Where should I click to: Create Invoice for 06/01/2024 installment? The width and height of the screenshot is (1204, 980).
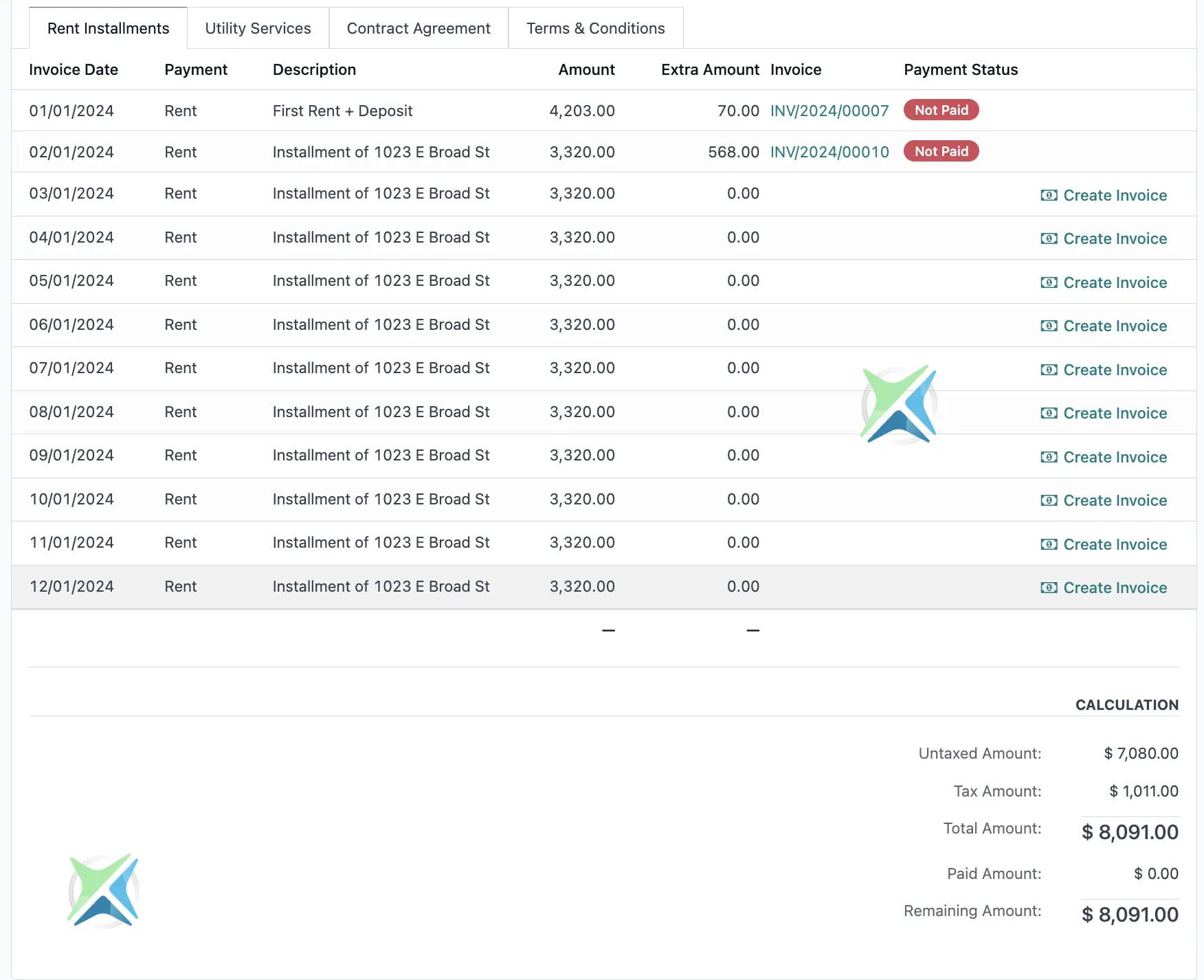coord(1104,326)
